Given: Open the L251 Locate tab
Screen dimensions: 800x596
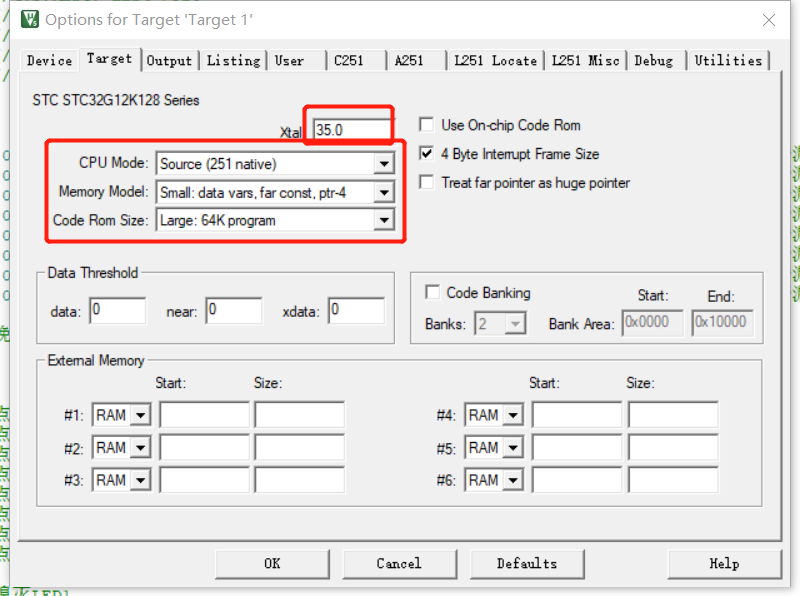Looking at the screenshot, I should tap(494, 61).
